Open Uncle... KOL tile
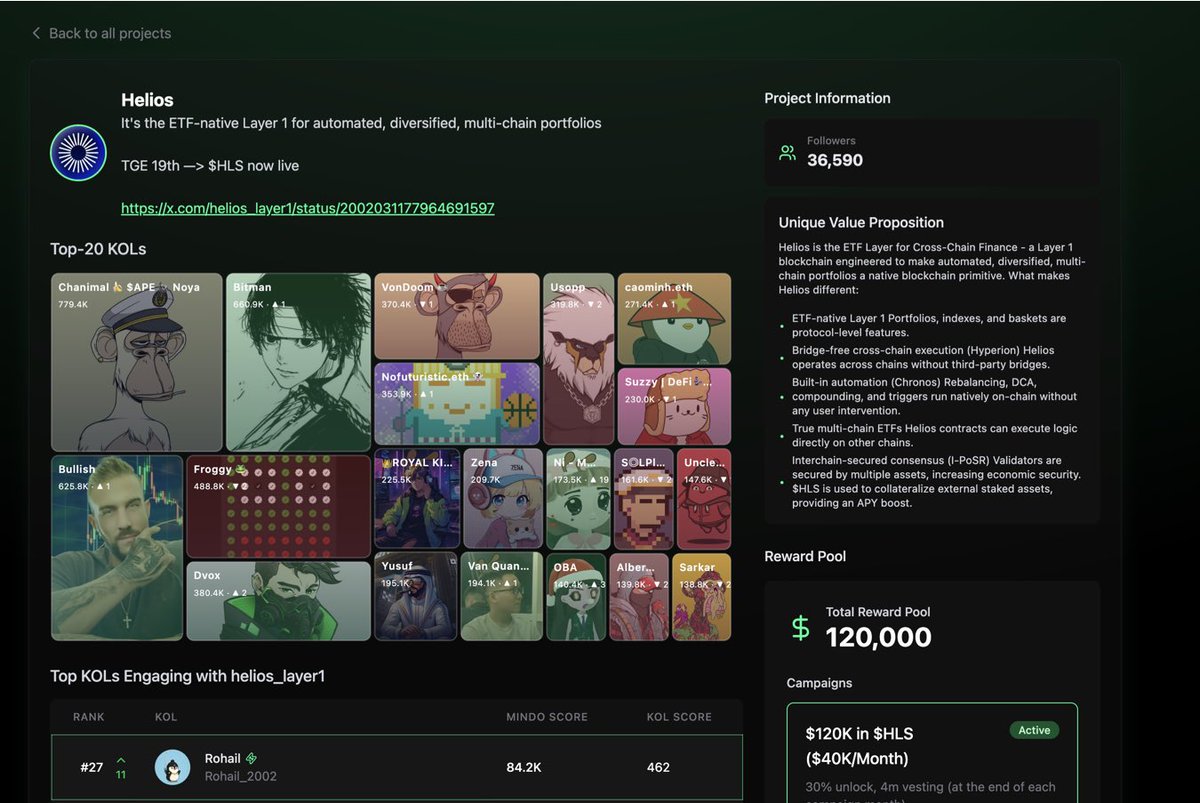This screenshot has width=1200, height=803. click(x=704, y=498)
